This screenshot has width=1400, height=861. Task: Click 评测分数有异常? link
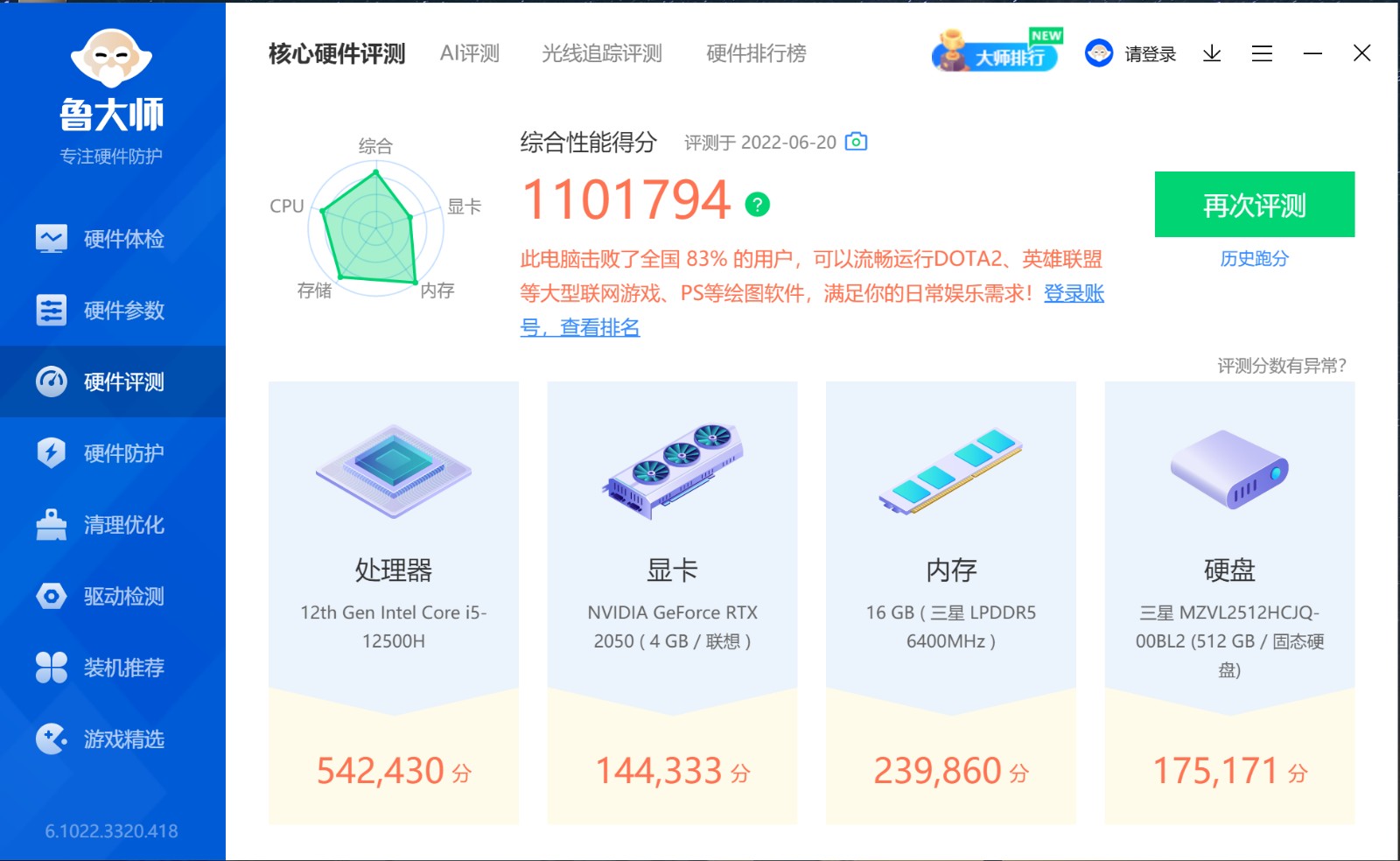click(x=1282, y=366)
